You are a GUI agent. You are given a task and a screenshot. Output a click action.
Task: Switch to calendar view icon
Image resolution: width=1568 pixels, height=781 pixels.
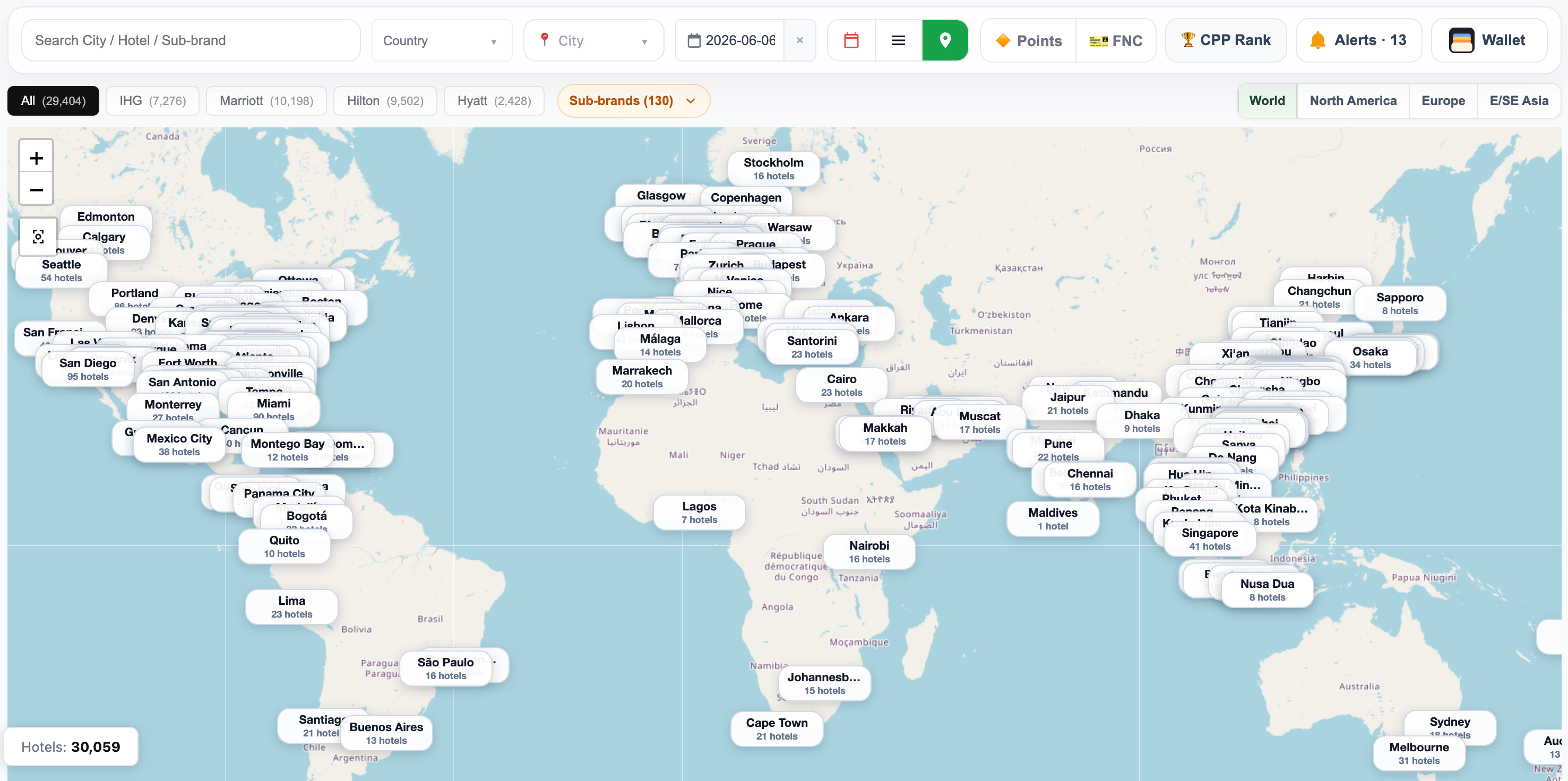851,40
